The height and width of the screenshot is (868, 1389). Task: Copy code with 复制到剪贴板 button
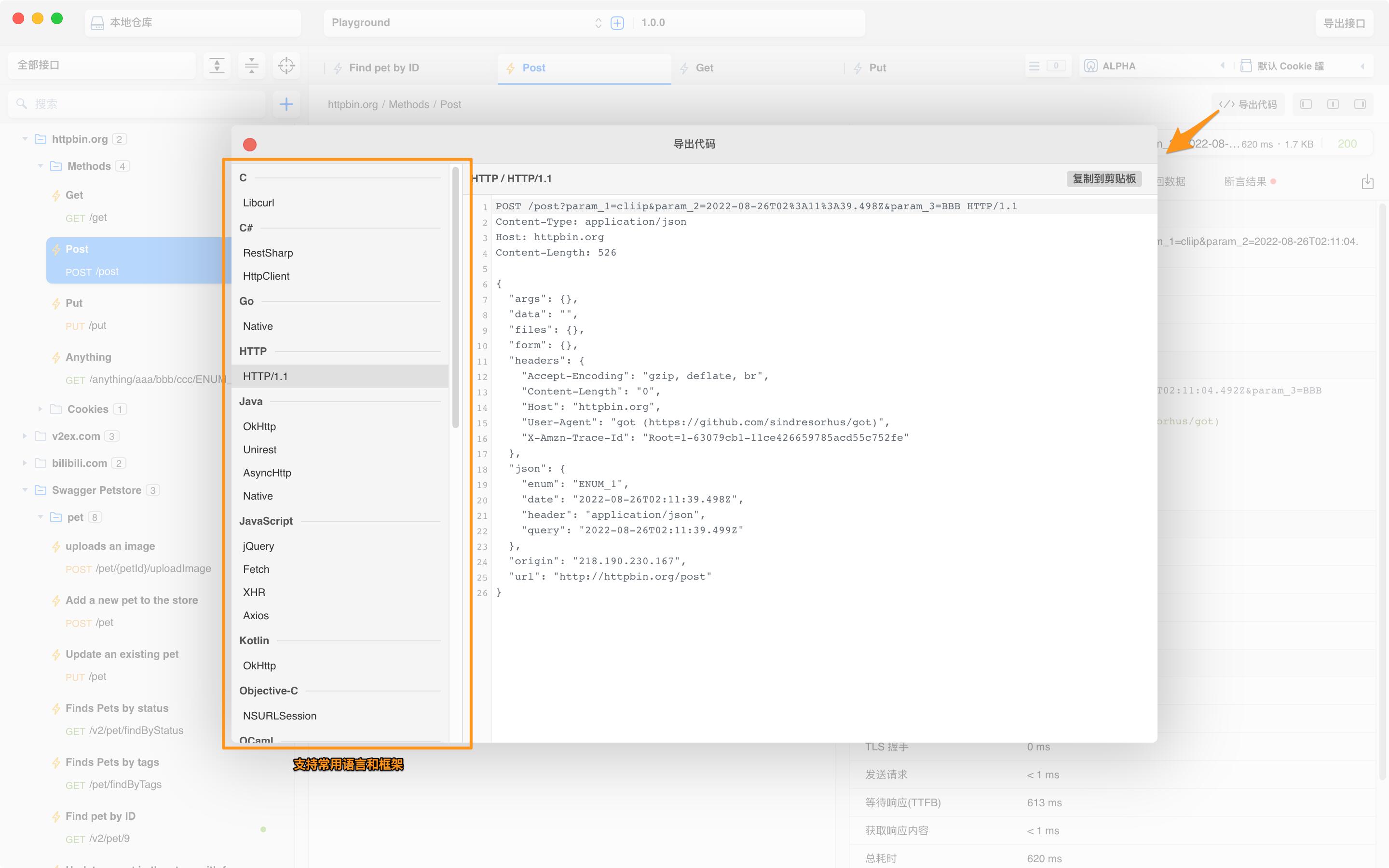(1104, 178)
